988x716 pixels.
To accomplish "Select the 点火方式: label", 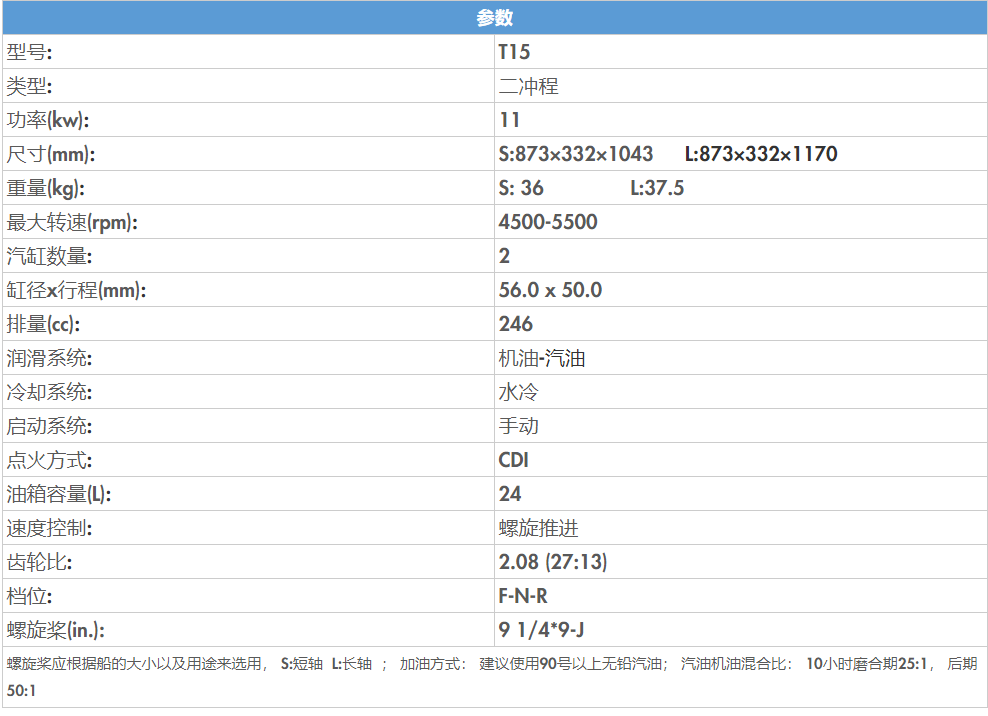I will click(49, 460).
